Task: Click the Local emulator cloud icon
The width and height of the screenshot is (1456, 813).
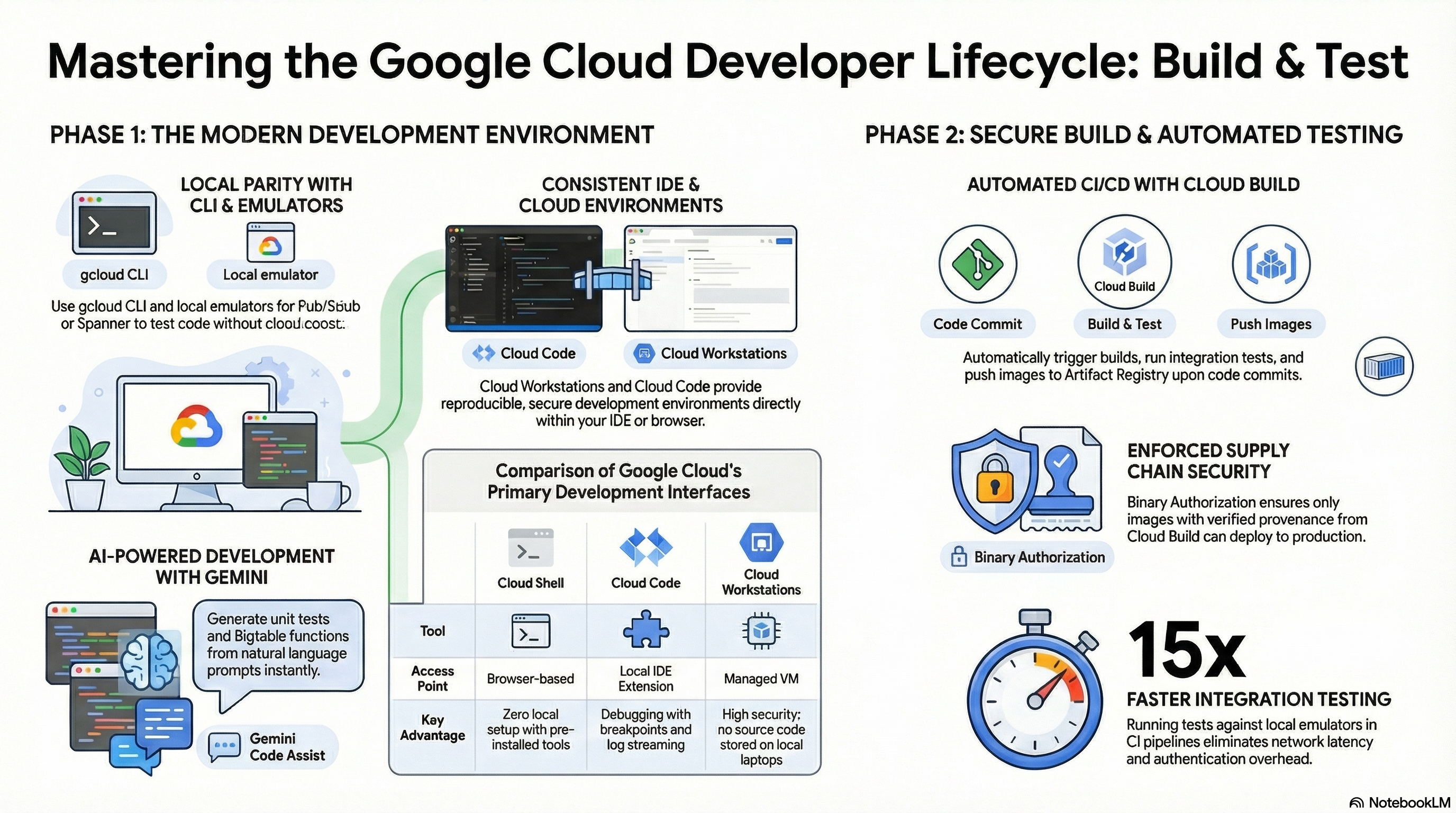Action: pos(271,242)
